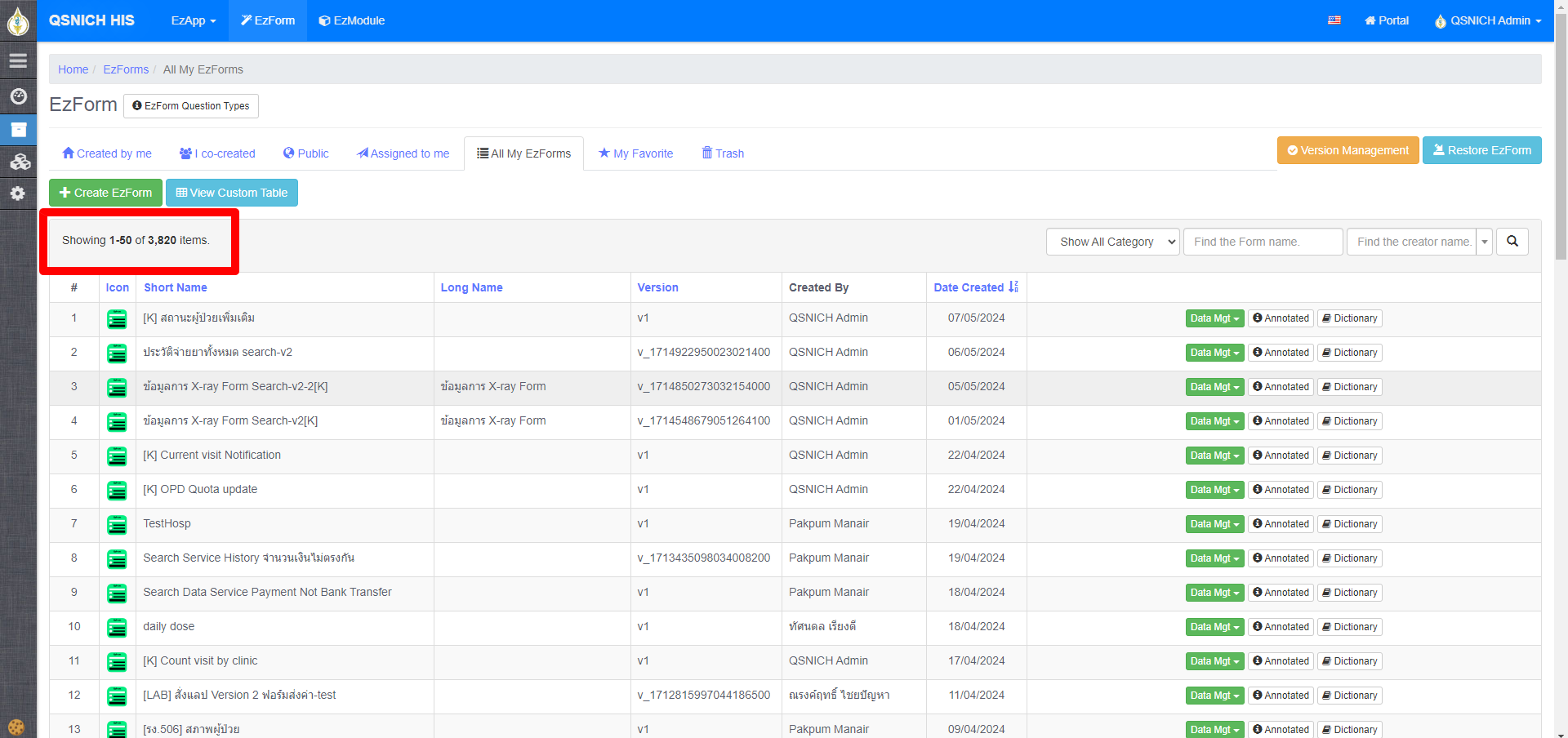
Task: Click the Version Management button
Action: tap(1347, 150)
